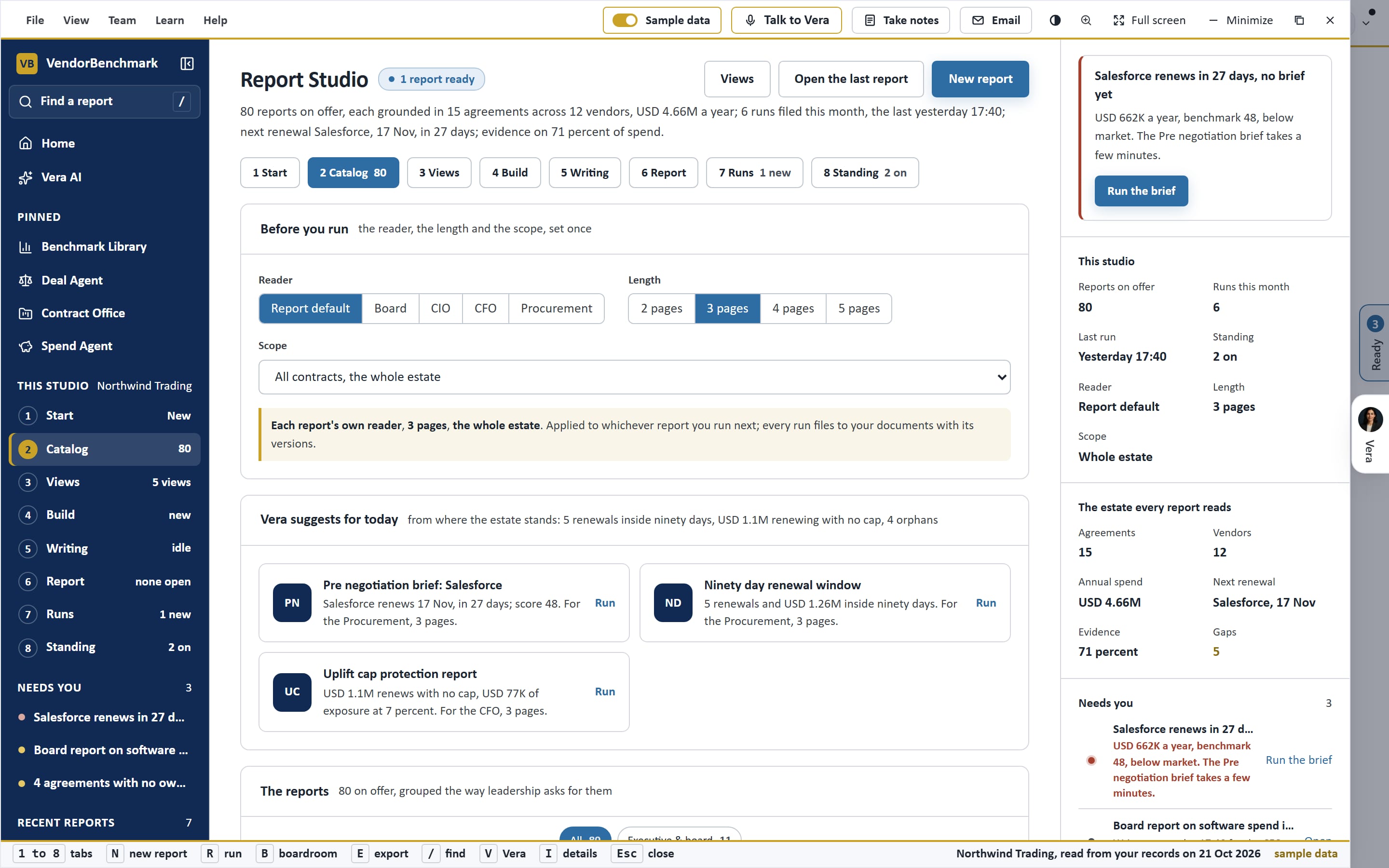The width and height of the screenshot is (1389, 868).
Task: Click the ND badge on Ninety day card
Action: click(x=673, y=603)
